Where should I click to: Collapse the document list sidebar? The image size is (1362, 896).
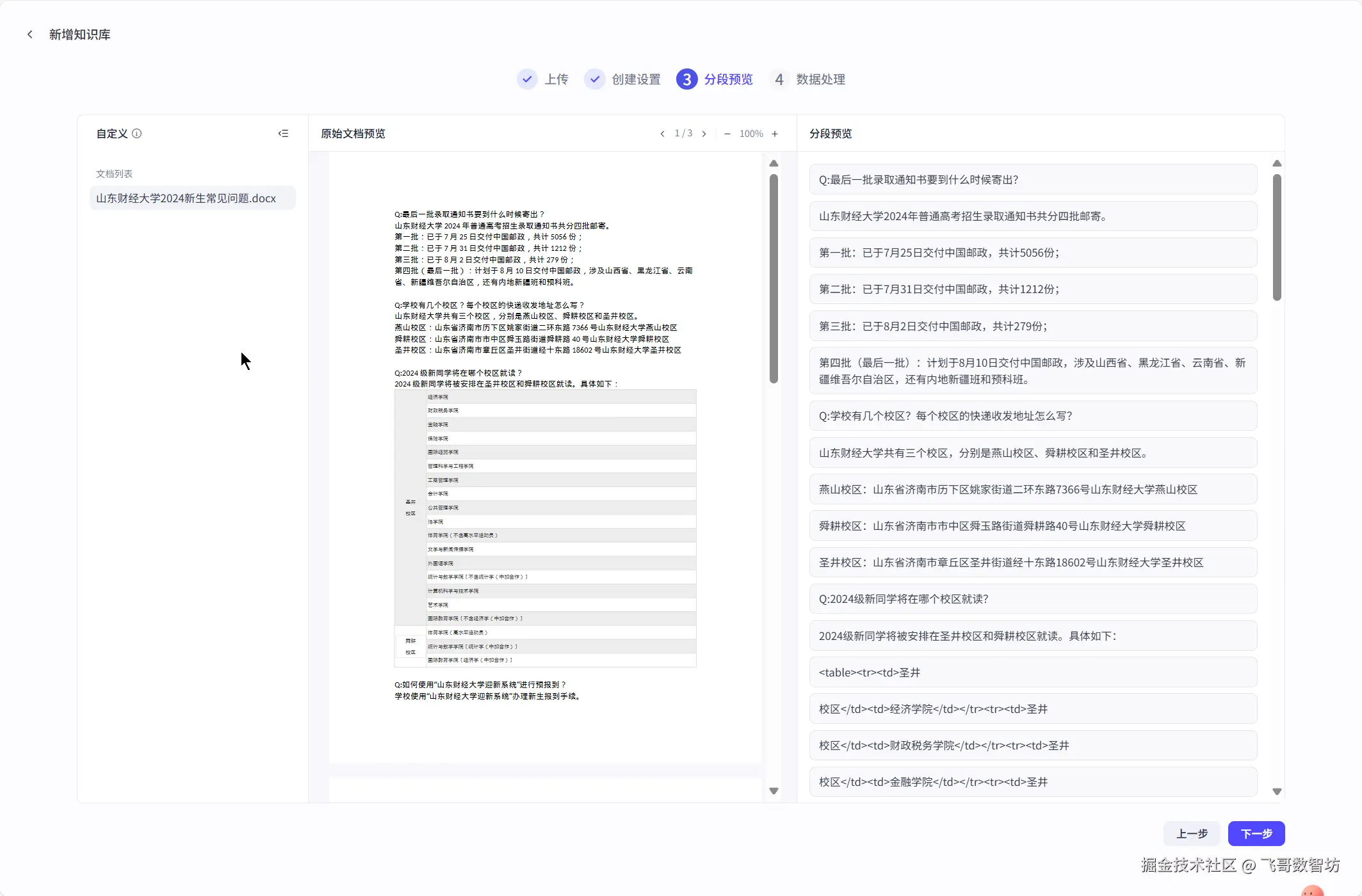tap(283, 134)
